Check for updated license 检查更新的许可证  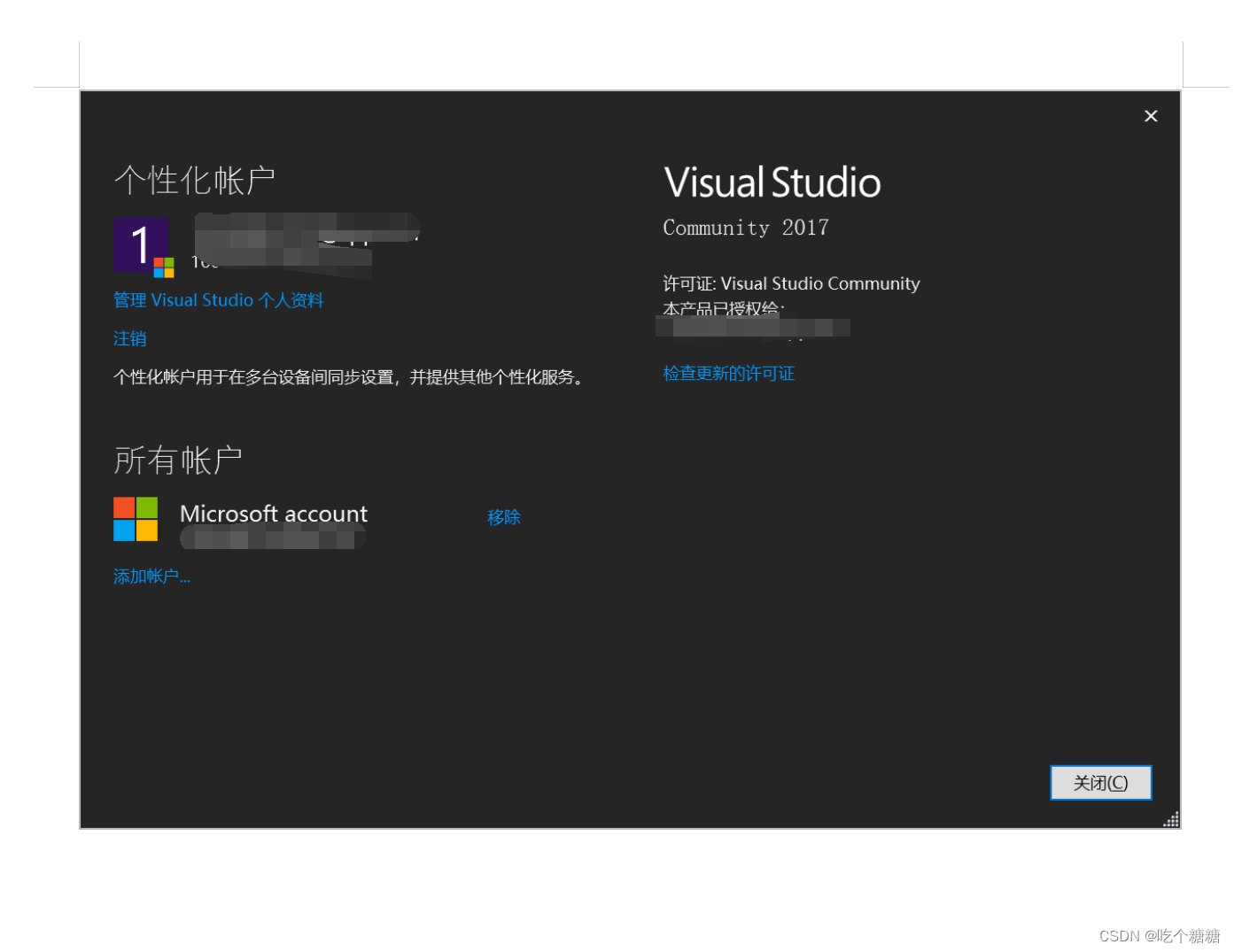click(x=729, y=374)
